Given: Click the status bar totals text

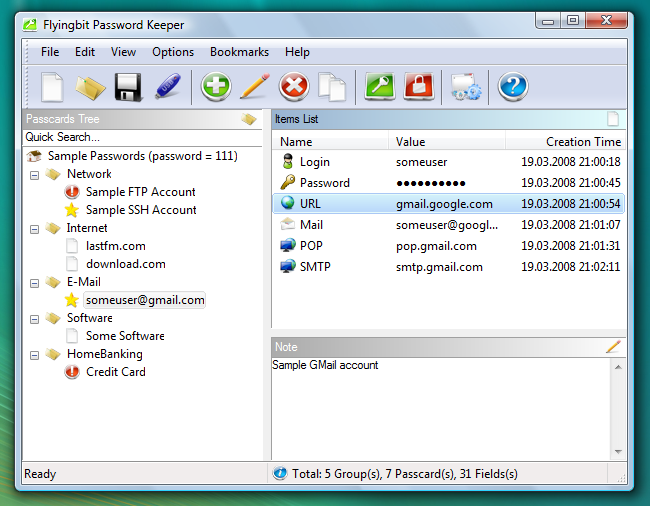Looking at the screenshot, I should 405,474.
